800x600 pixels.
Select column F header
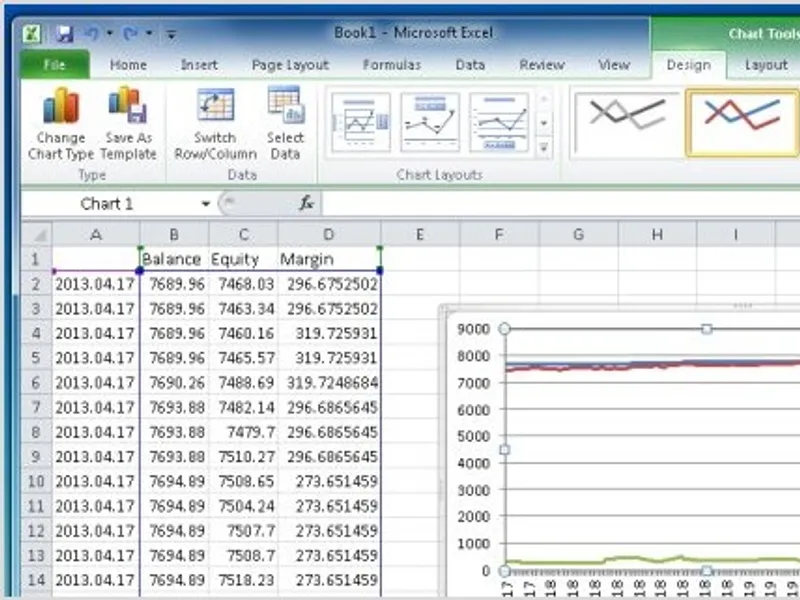point(499,234)
